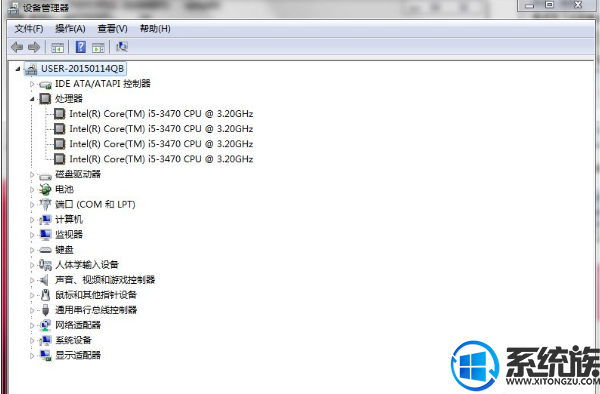Click the third i5-3470 CPU chip icon
The image size is (600, 394).
click(59, 144)
